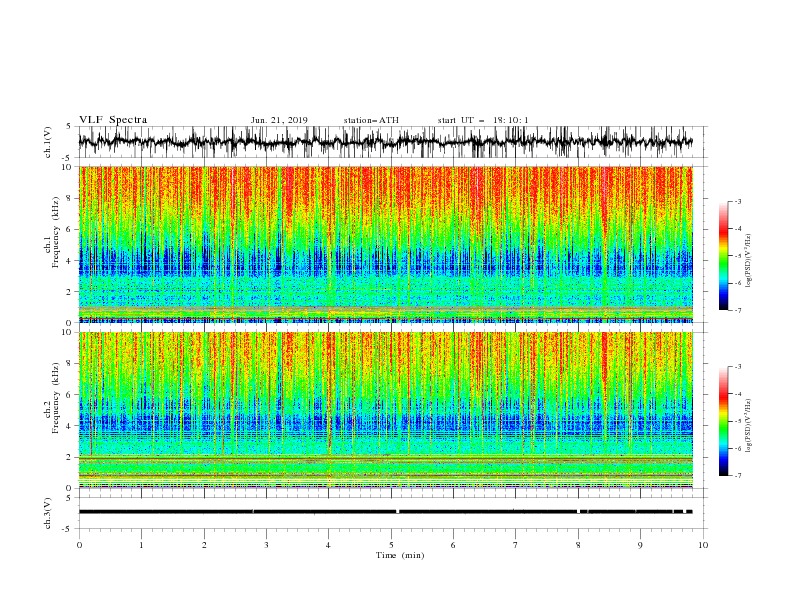This screenshot has height=612, width=792.
Task: Click the ch.2 spectrogram panel
Action: point(385,410)
